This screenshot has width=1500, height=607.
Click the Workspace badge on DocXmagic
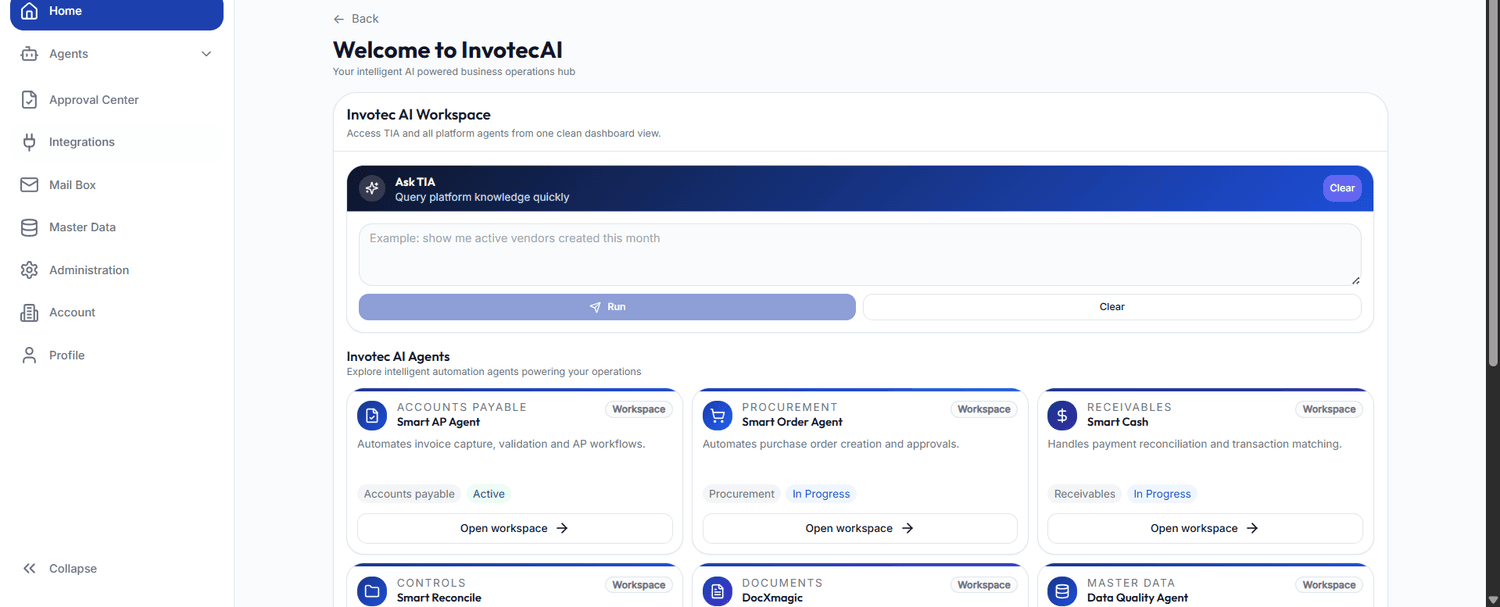(x=984, y=585)
